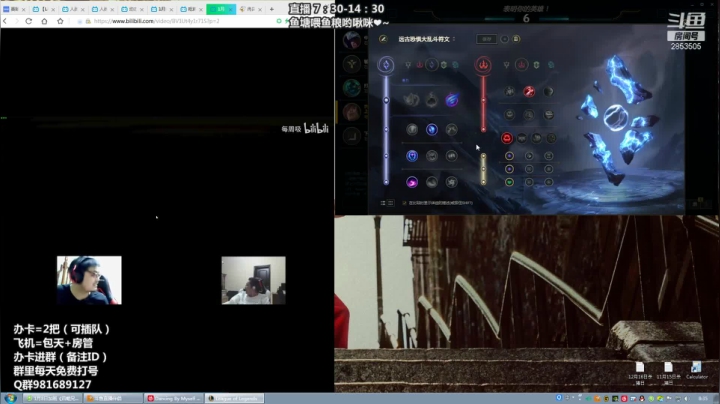
Task: Select Celerity rune in Sorcery row two
Action: 432,156
